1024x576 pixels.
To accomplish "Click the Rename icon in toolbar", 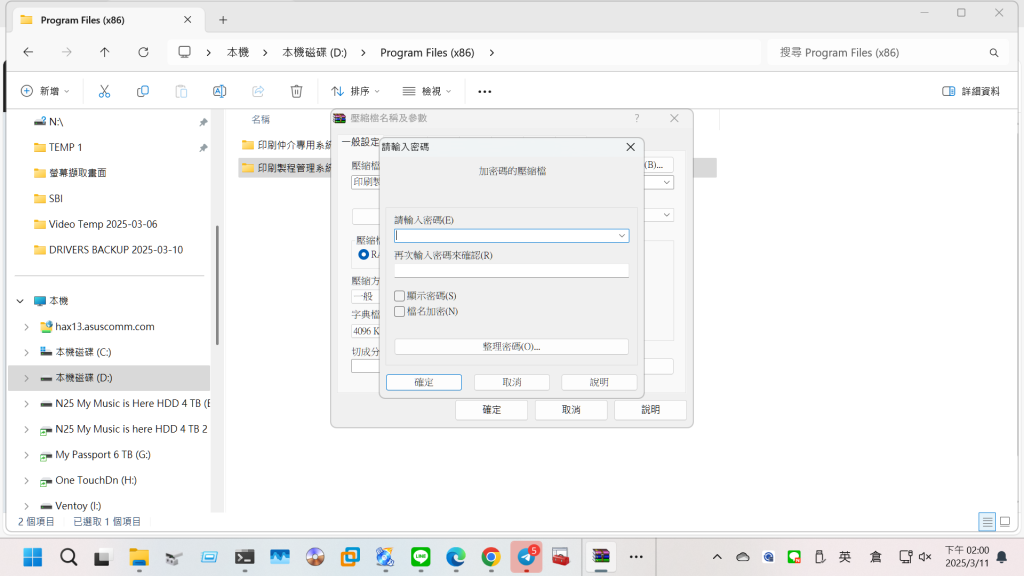I will coord(219,91).
